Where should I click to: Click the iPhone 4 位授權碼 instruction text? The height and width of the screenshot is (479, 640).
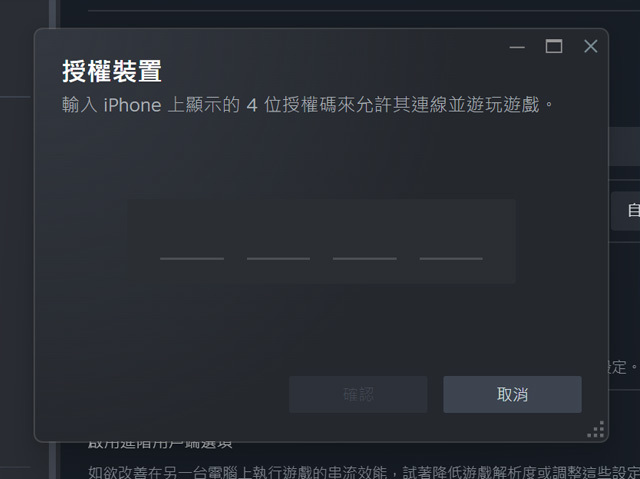coord(307,105)
